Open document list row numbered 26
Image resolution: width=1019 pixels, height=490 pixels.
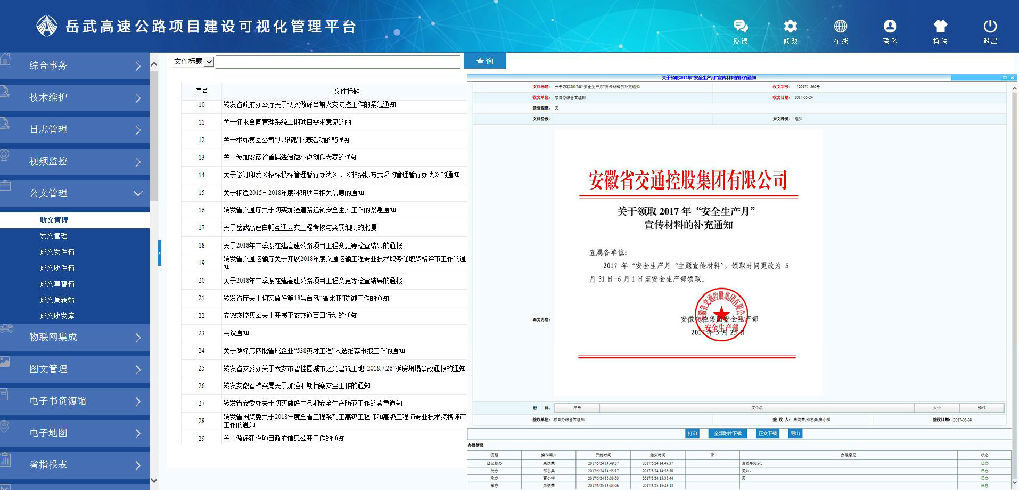tap(323, 385)
